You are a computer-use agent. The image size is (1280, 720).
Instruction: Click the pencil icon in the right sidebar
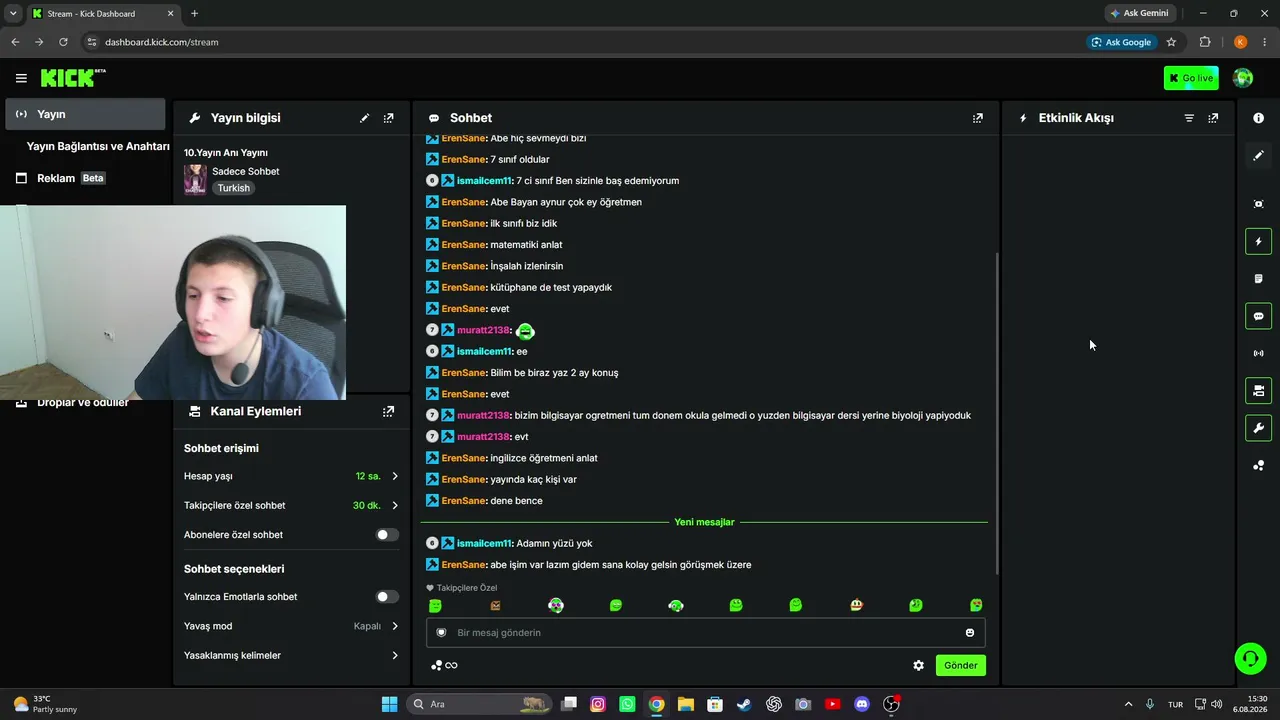click(x=1258, y=156)
